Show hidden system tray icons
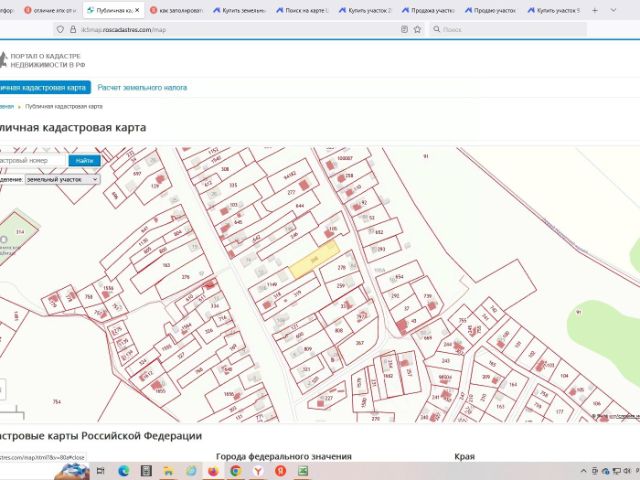This screenshot has height=480, width=640. (x=584, y=471)
